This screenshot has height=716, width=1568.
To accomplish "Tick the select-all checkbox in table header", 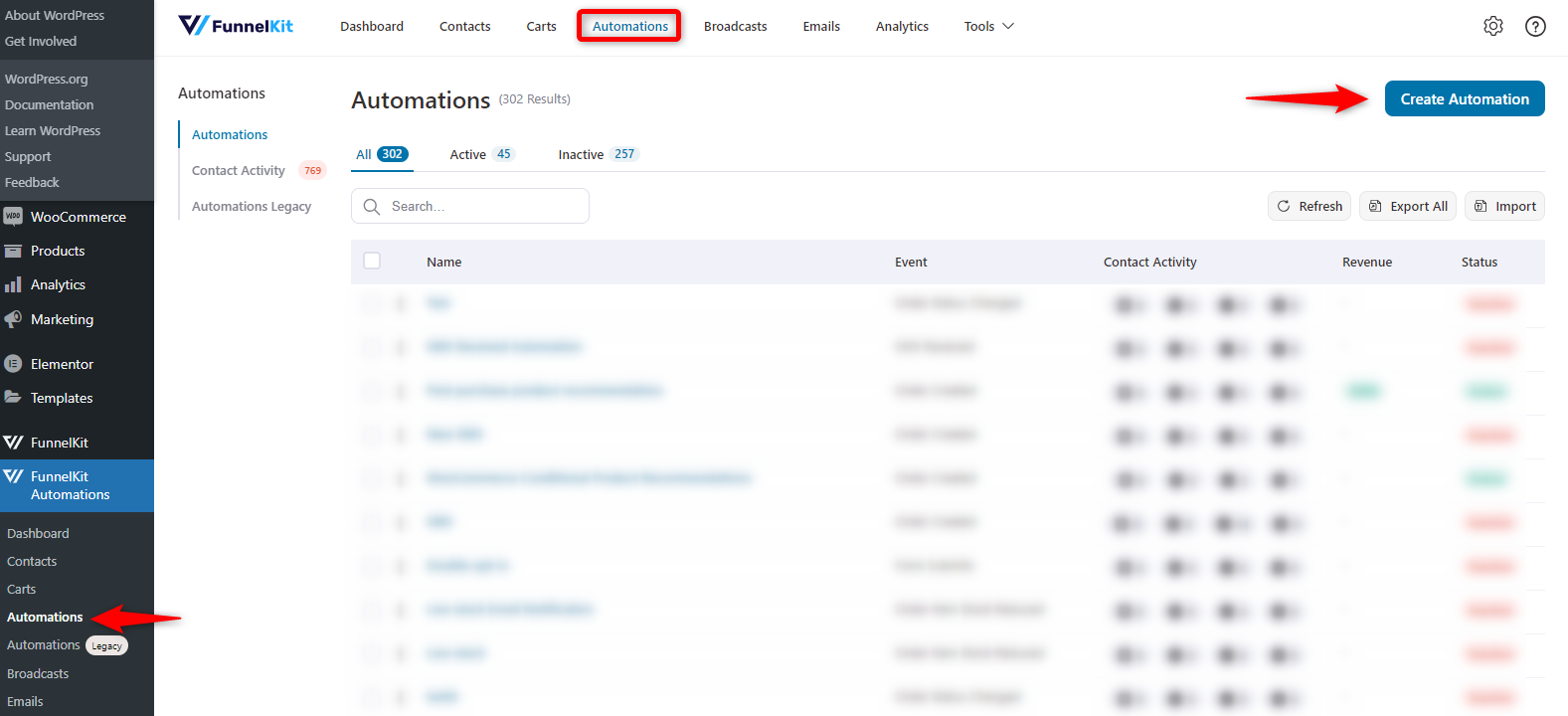I will [372, 261].
